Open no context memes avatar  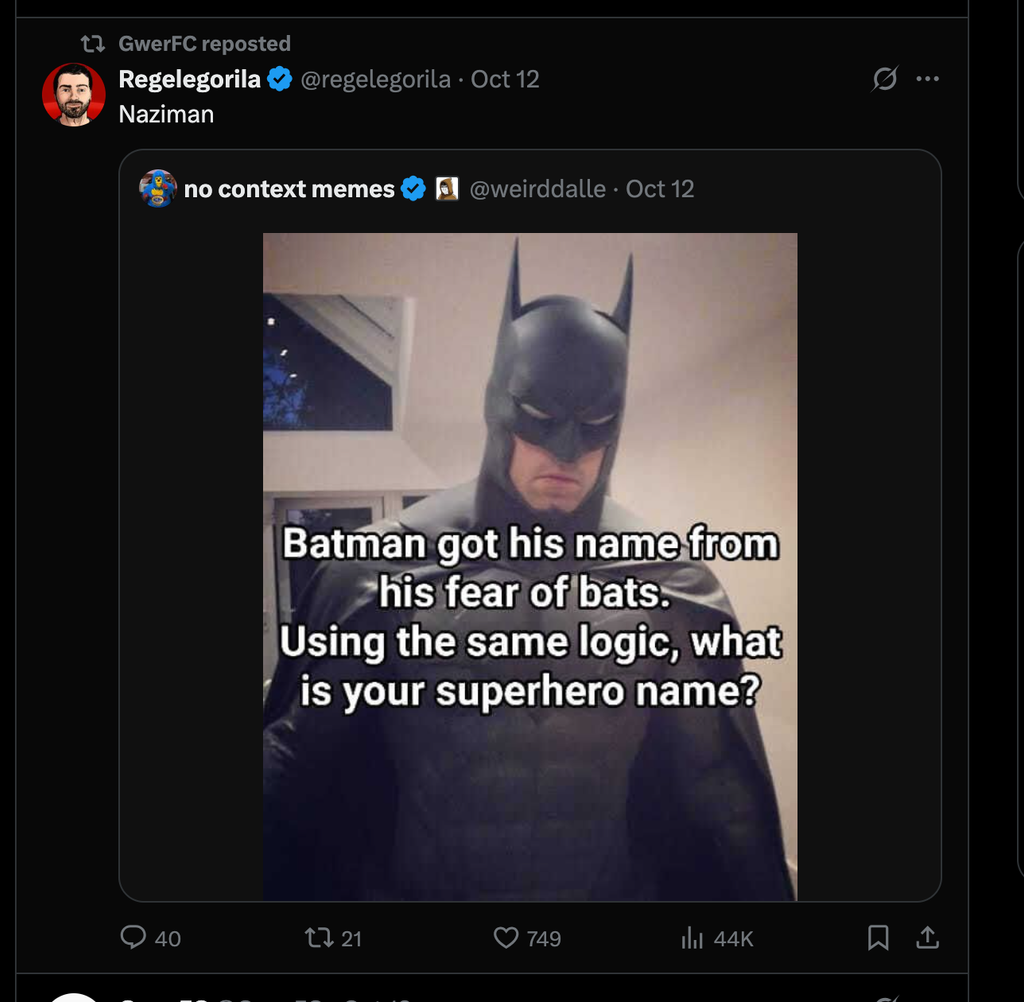click(158, 188)
